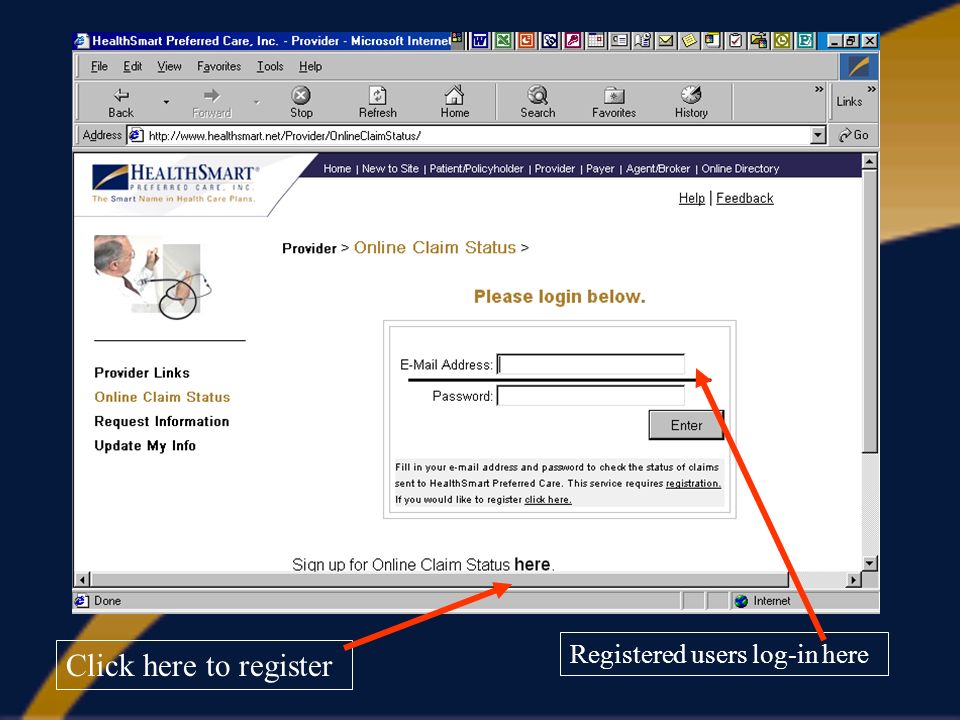
Task: Launch Word from the Office shortcut bar
Action: (x=480, y=41)
